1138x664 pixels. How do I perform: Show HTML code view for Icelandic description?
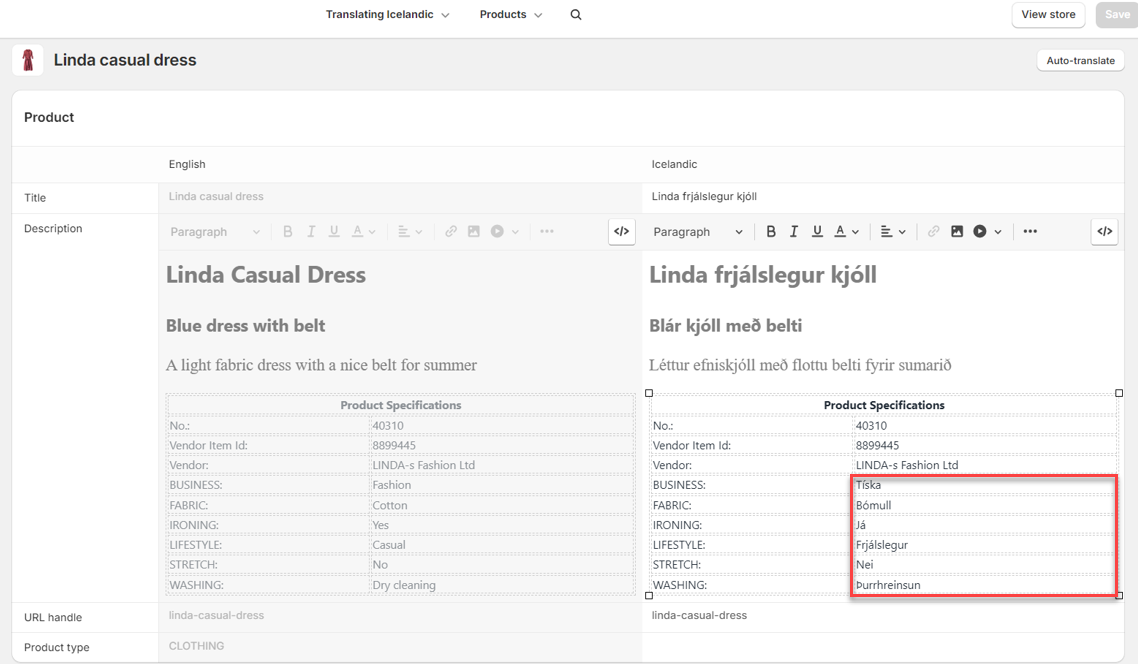tap(1104, 232)
